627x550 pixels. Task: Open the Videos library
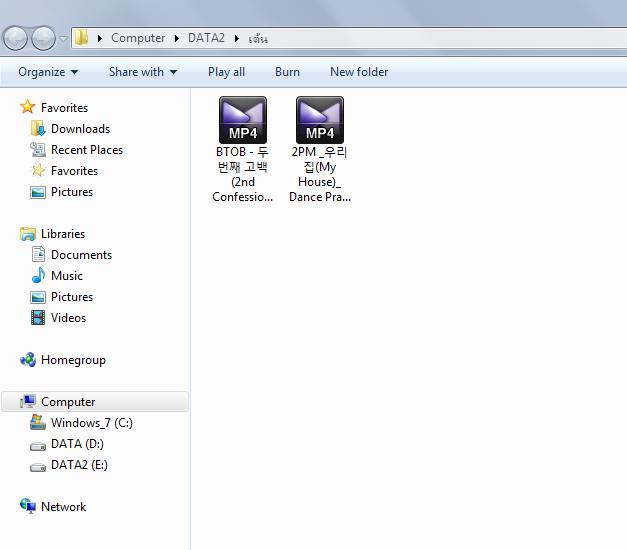click(68, 318)
